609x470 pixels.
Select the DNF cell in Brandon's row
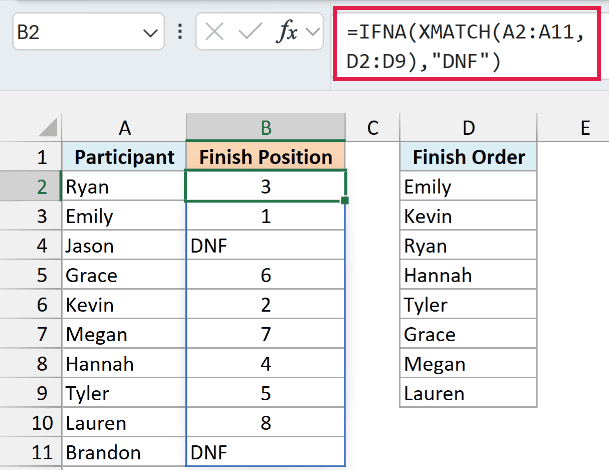point(266,452)
